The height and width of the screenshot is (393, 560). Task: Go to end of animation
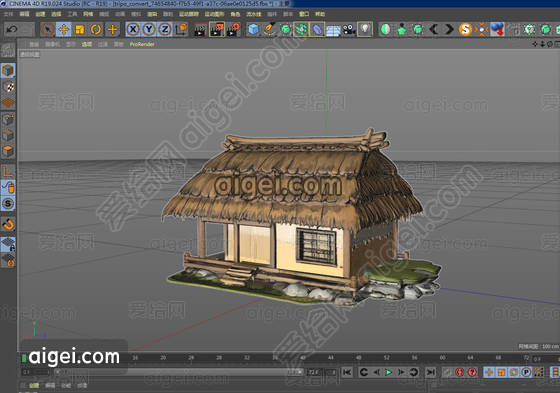tap(431, 372)
